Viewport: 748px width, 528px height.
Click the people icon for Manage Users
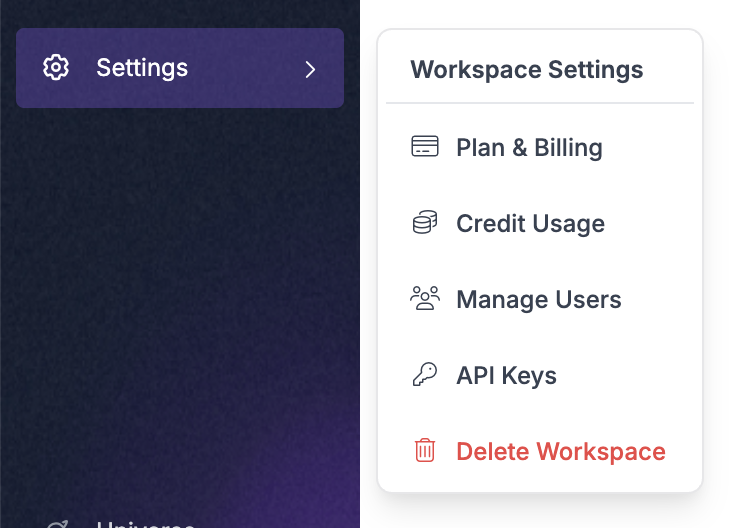tap(425, 299)
